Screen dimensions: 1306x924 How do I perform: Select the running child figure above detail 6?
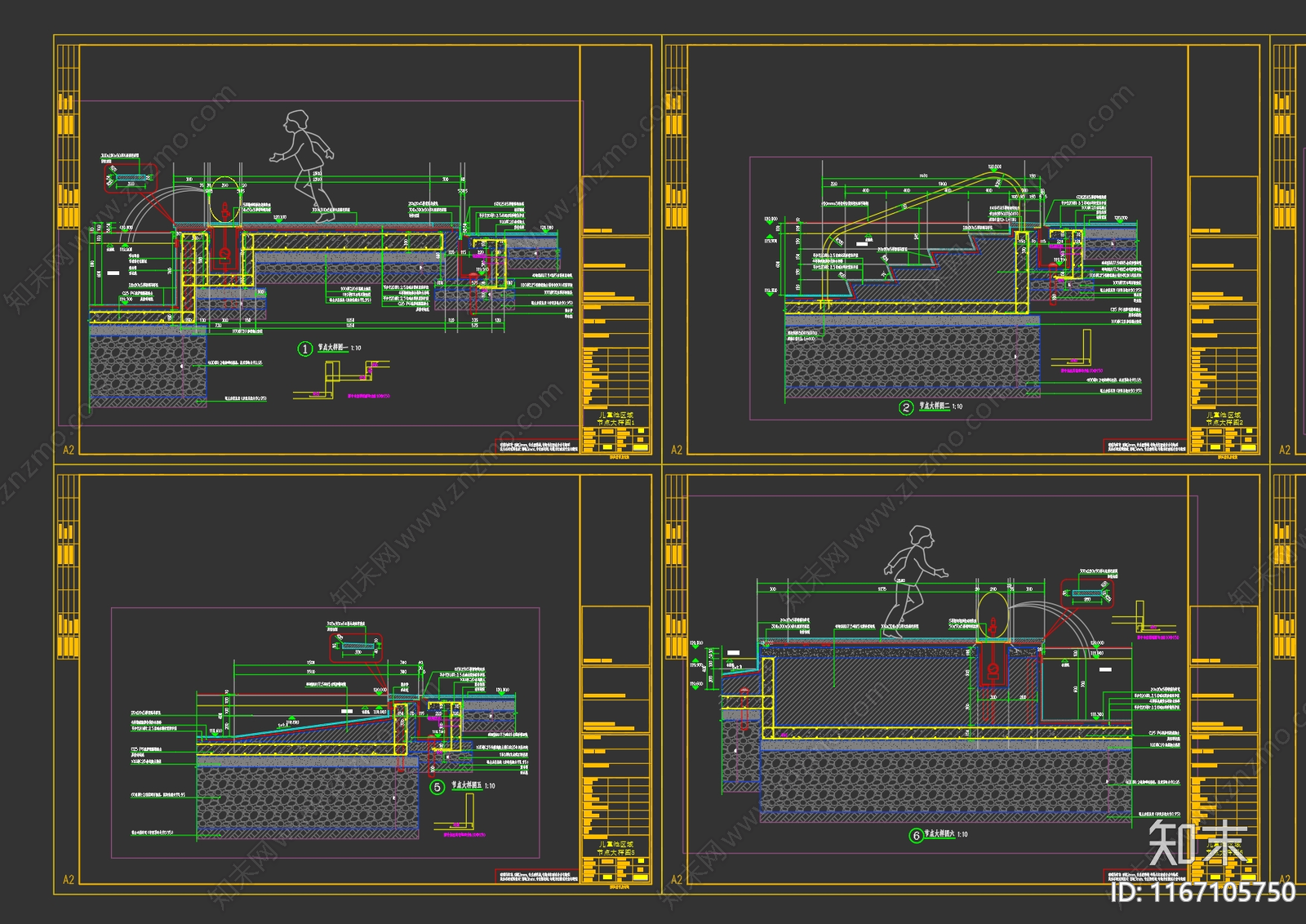coord(914,581)
